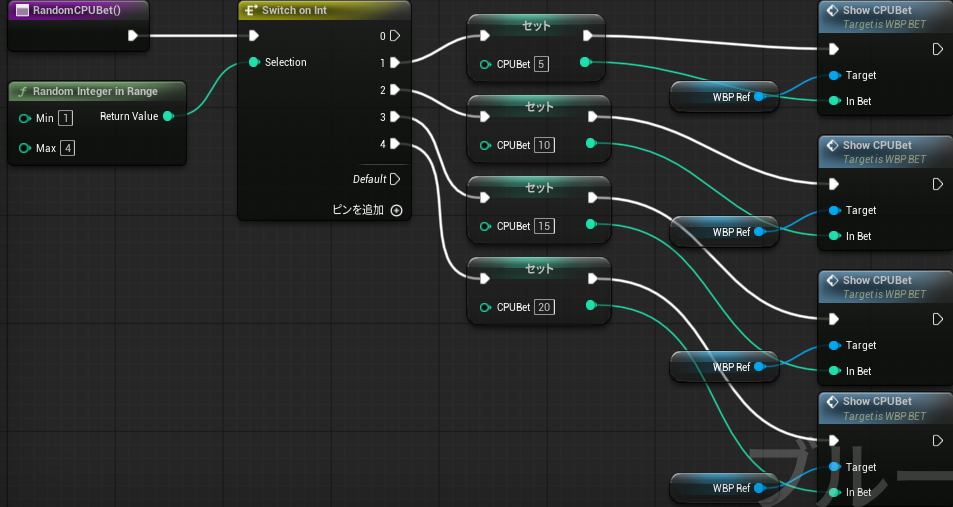Click the blue Target pin on top Show CPUBet

tap(833, 75)
